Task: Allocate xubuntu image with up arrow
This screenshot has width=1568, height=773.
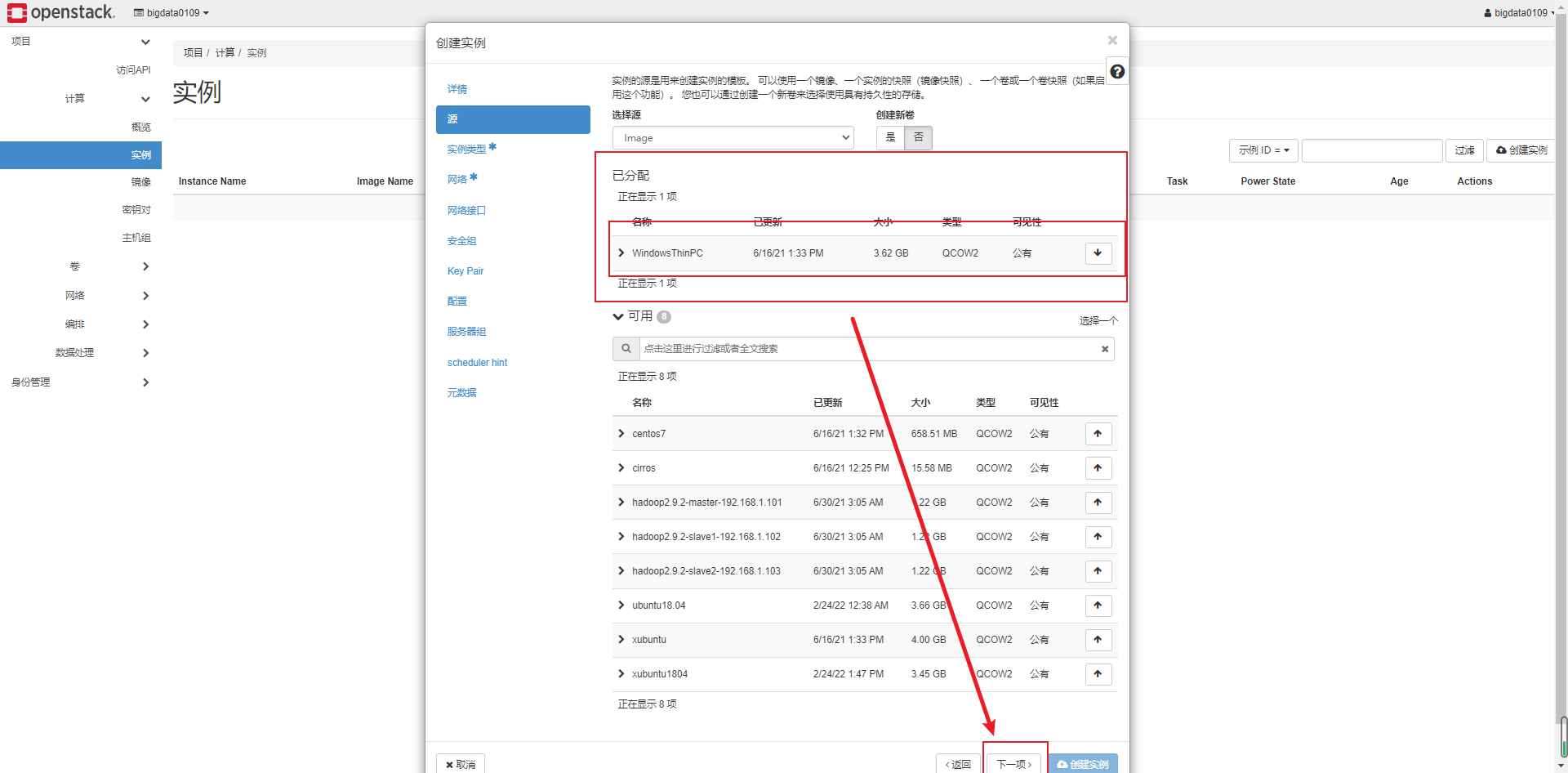Action: (x=1098, y=640)
